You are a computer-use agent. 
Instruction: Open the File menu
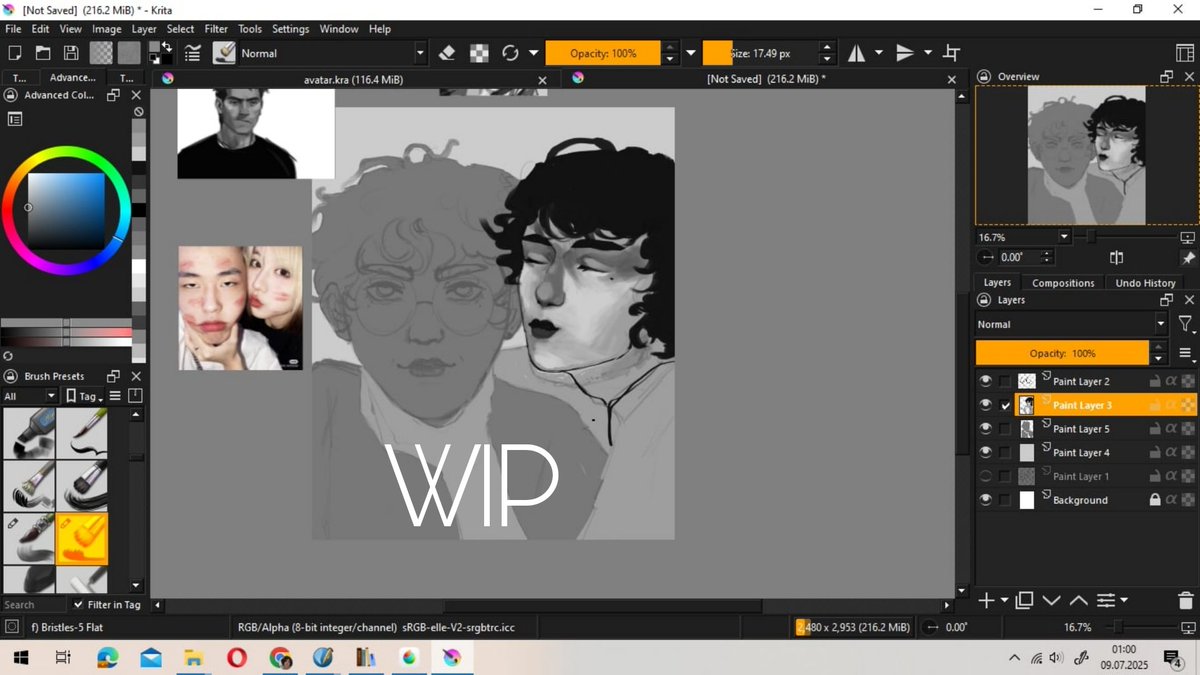13,29
